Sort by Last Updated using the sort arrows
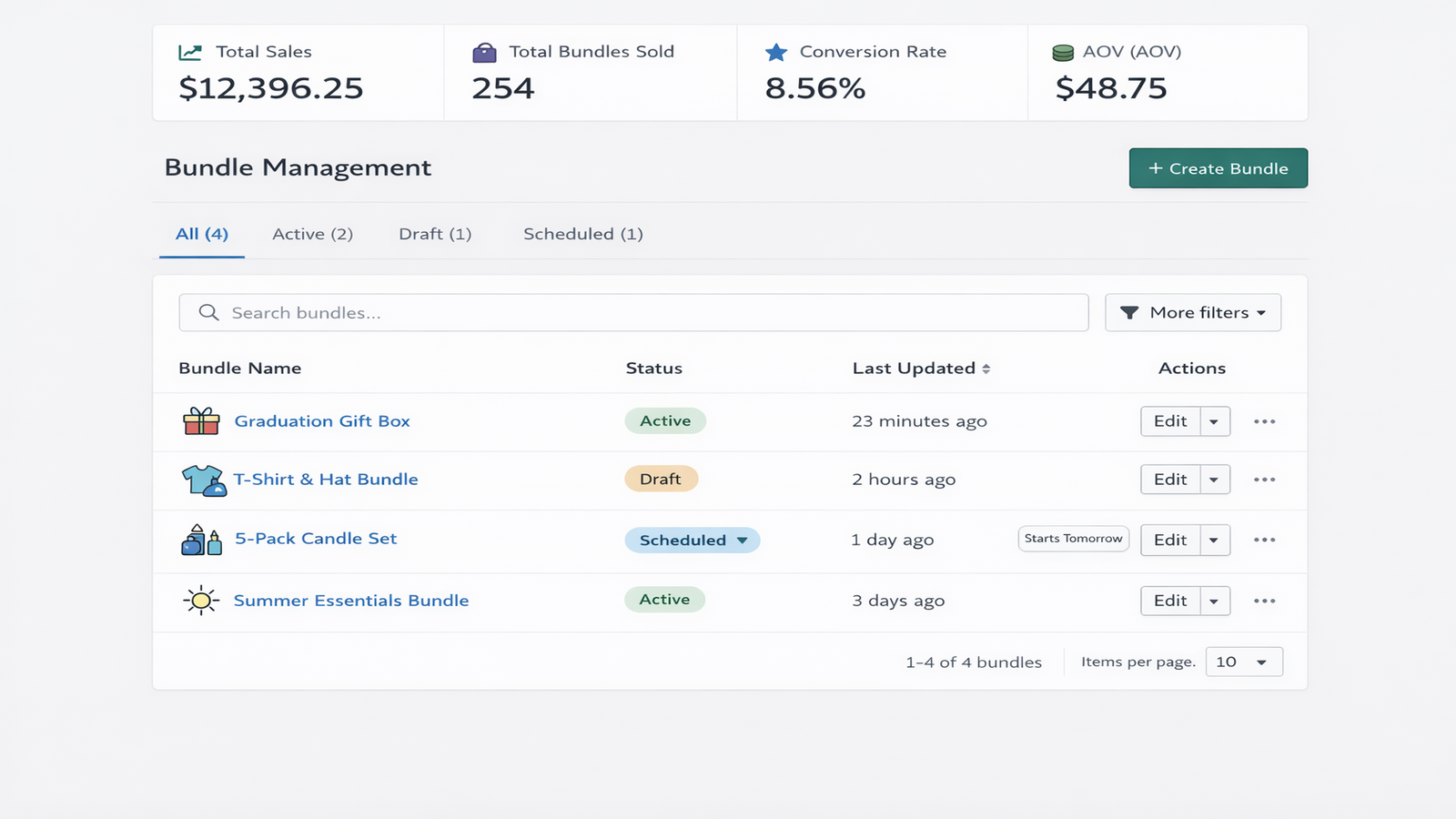The image size is (1456, 819). (x=986, y=369)
